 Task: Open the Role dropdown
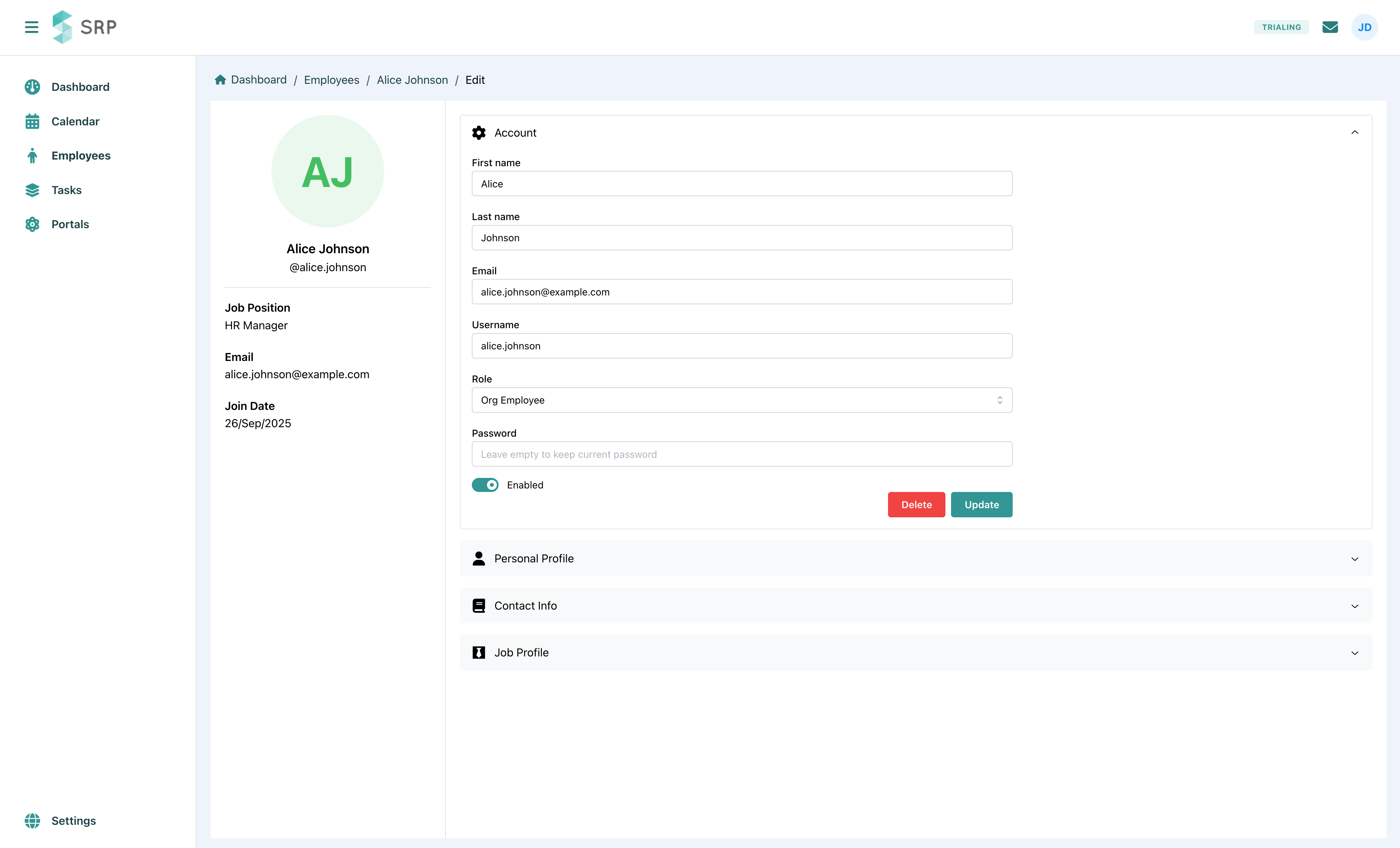pos(742,400)
